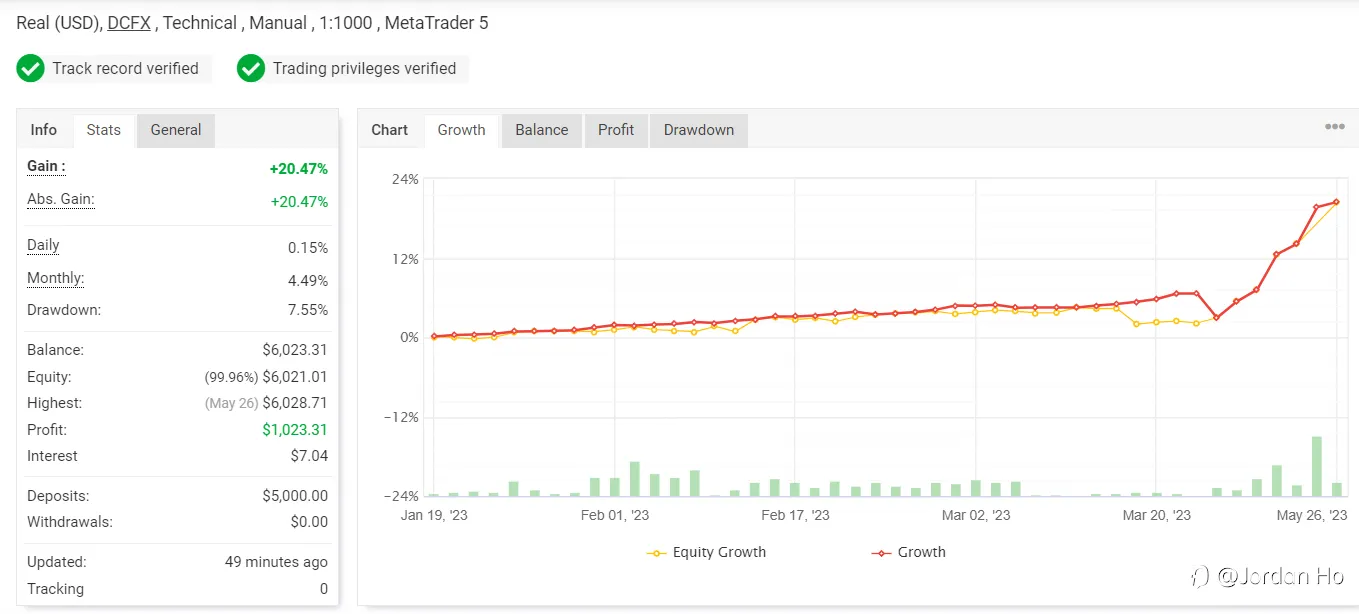Click the Jan 19, '23 axis label

point(434,516)
